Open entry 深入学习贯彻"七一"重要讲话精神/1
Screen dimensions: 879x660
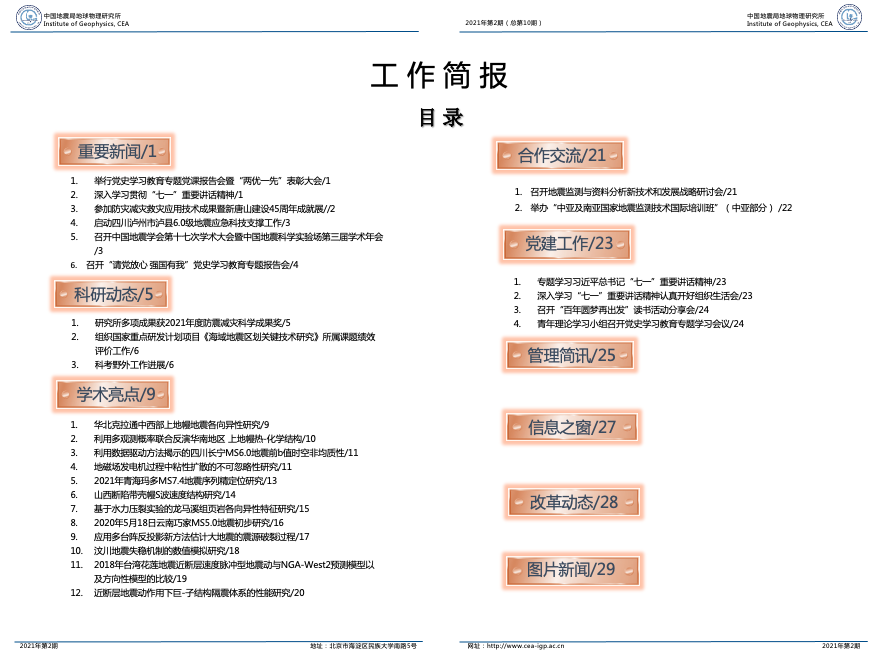169,195
